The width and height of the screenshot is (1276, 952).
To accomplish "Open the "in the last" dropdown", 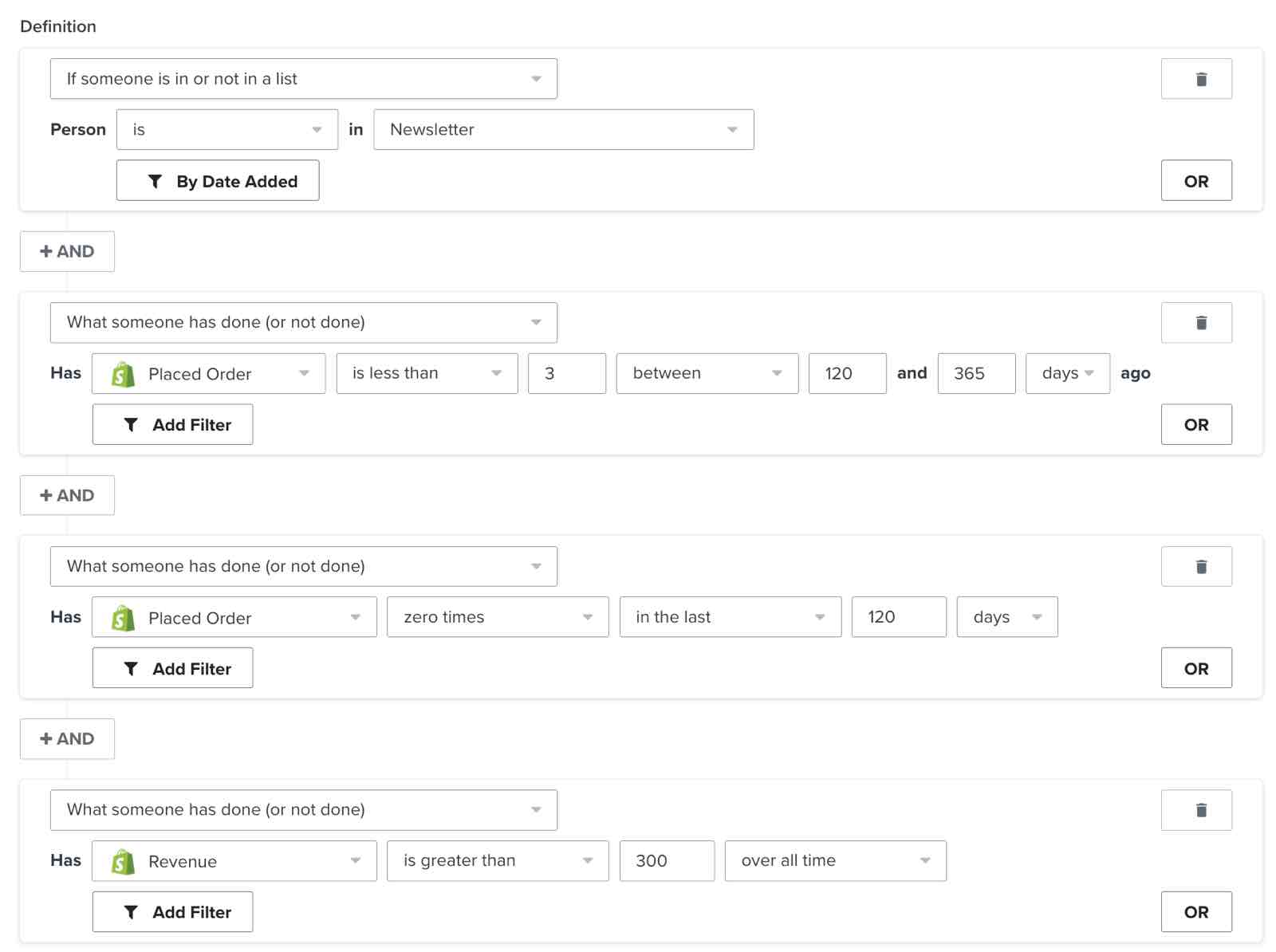I will [729, 617].
